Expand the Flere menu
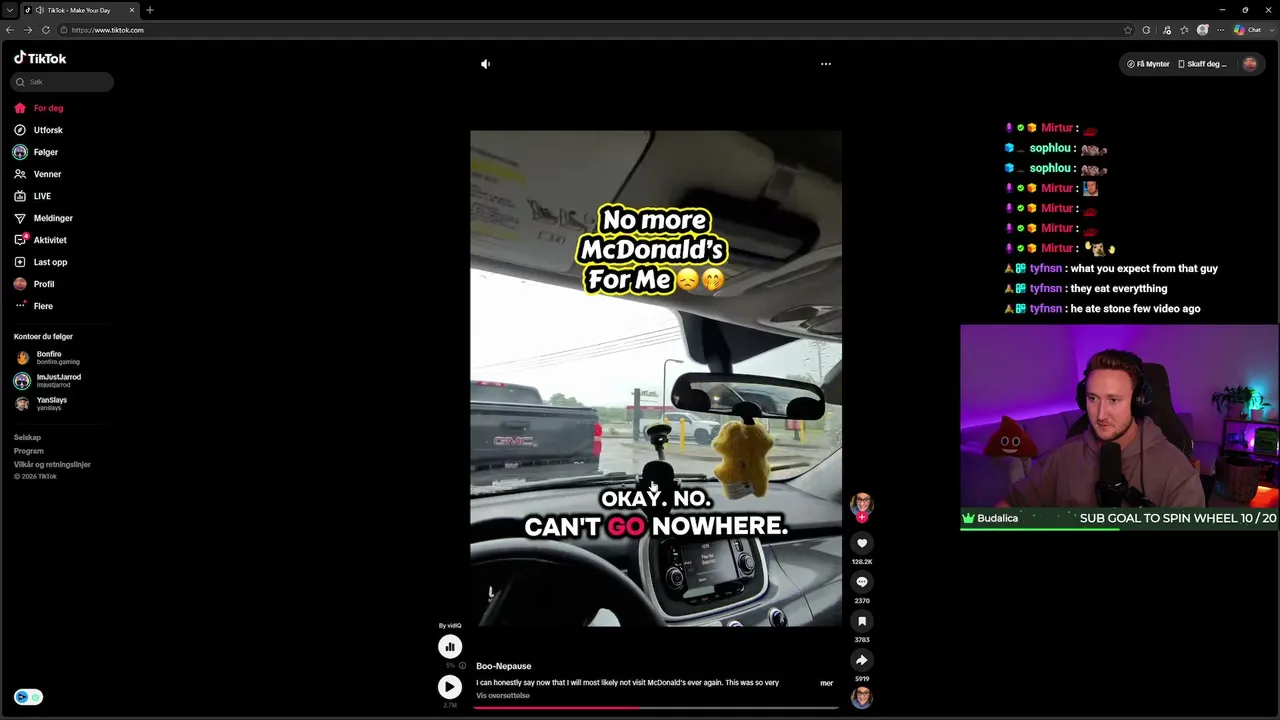This screenshot has width=1280, height=720. [33, 306]
